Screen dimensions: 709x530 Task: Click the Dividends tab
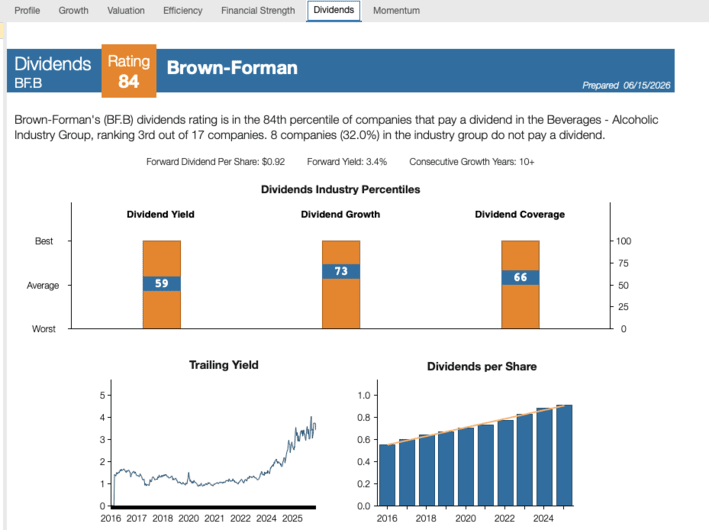334,10
